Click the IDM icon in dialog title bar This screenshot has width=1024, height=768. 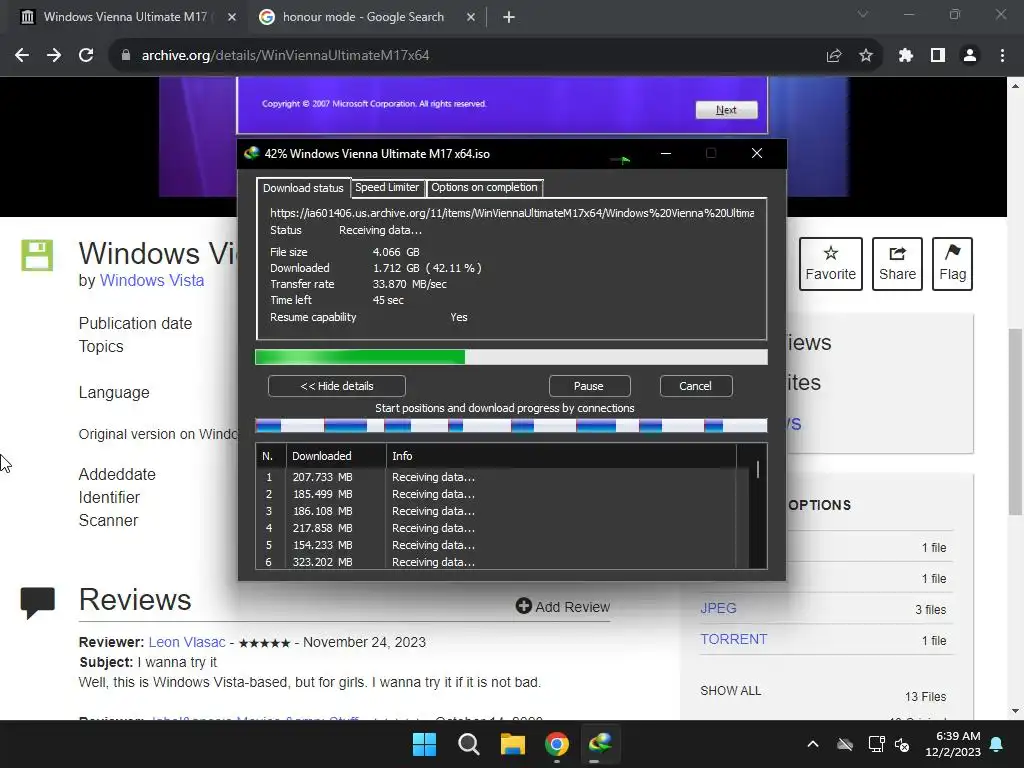pyautogui.click(x=251, y=153)
